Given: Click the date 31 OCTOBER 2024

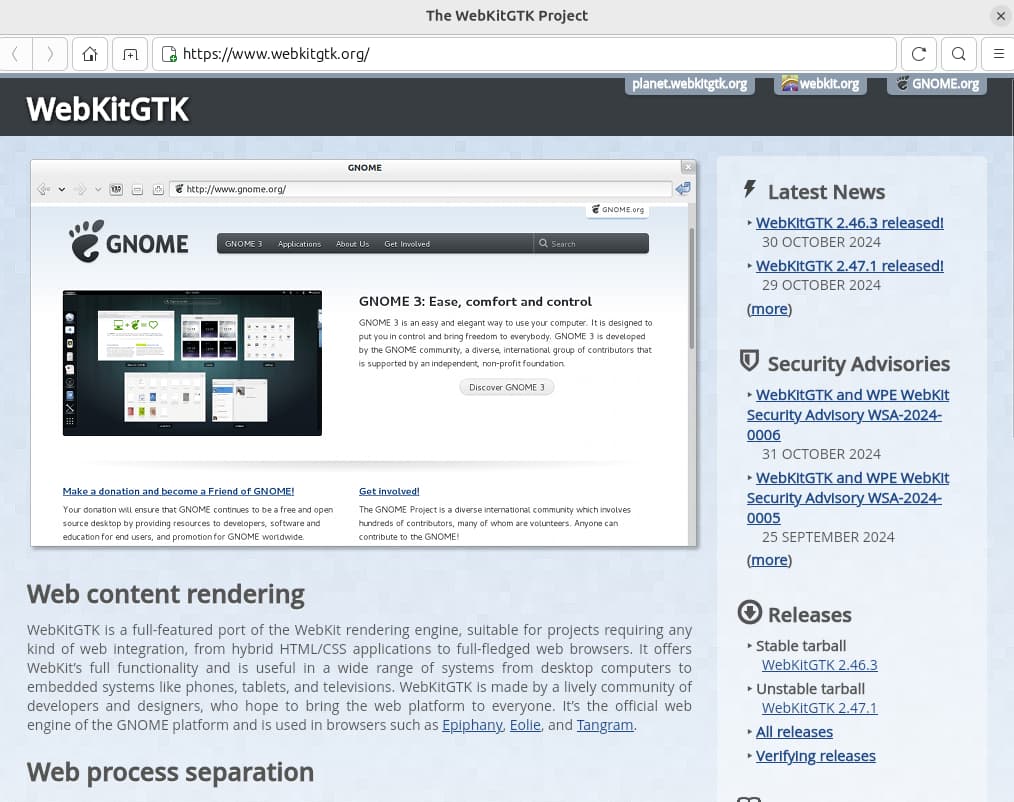Looking at the screenshot, I should [821, 454].
